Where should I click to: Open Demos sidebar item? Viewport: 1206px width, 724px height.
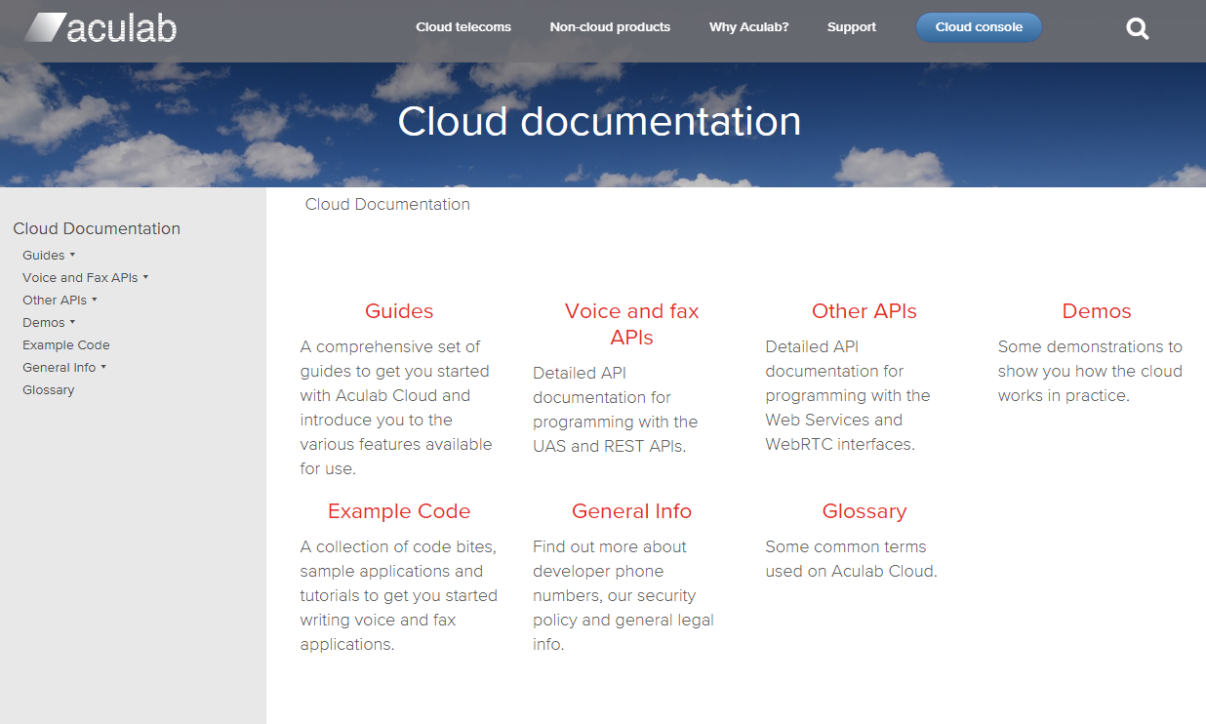pyautogui.click(x=43, y=322)
